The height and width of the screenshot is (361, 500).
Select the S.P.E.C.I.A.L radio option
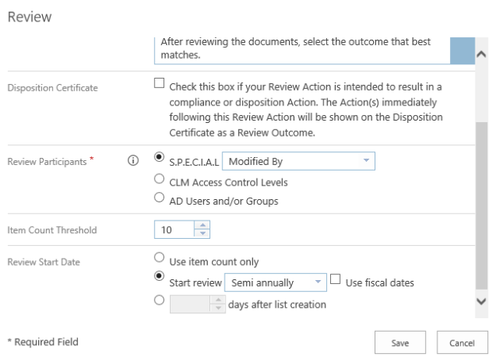[159, 157]
